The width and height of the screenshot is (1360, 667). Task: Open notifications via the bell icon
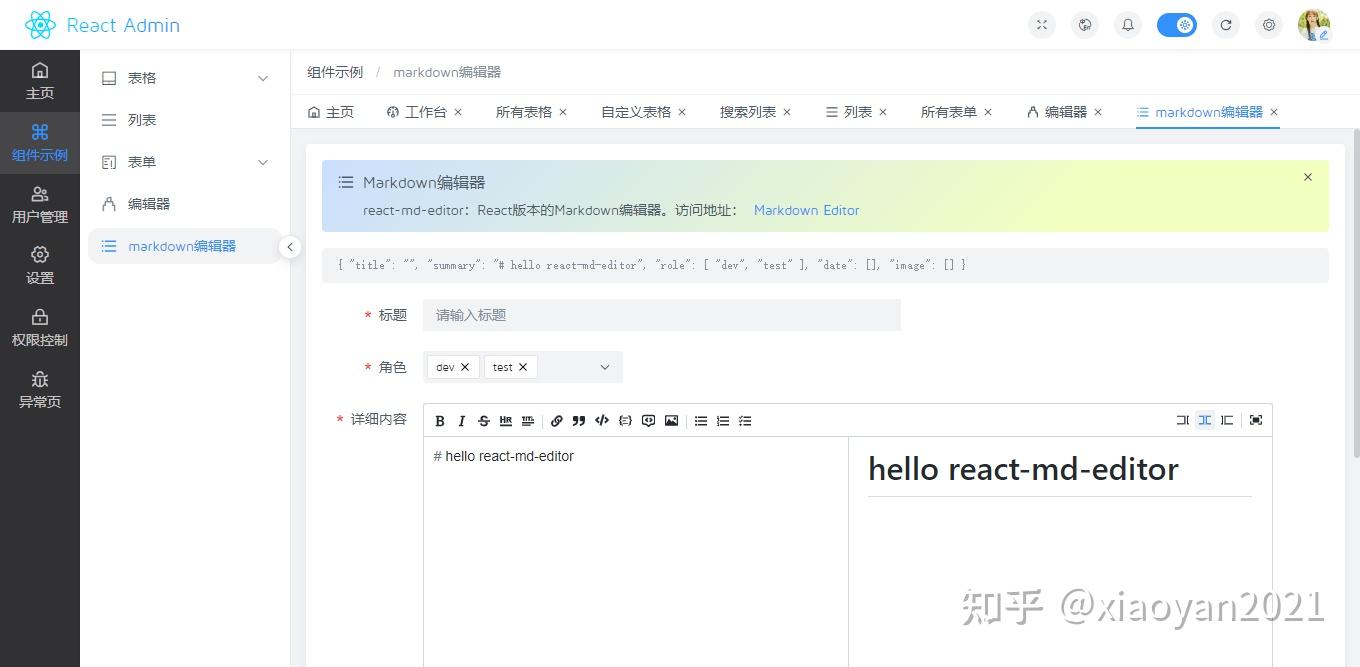[1127, 24]
